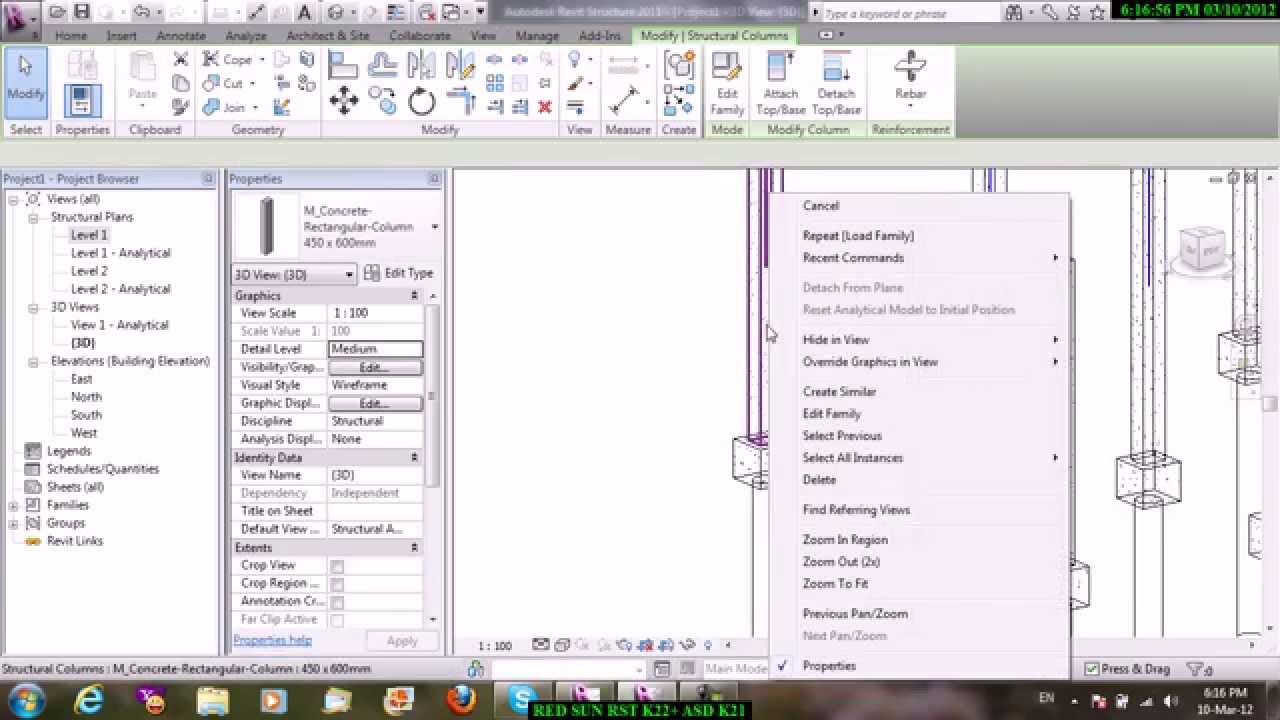Click Graphic Display Options Edit button
Viewport: 1280px width, 720px height.
(375, 403)
